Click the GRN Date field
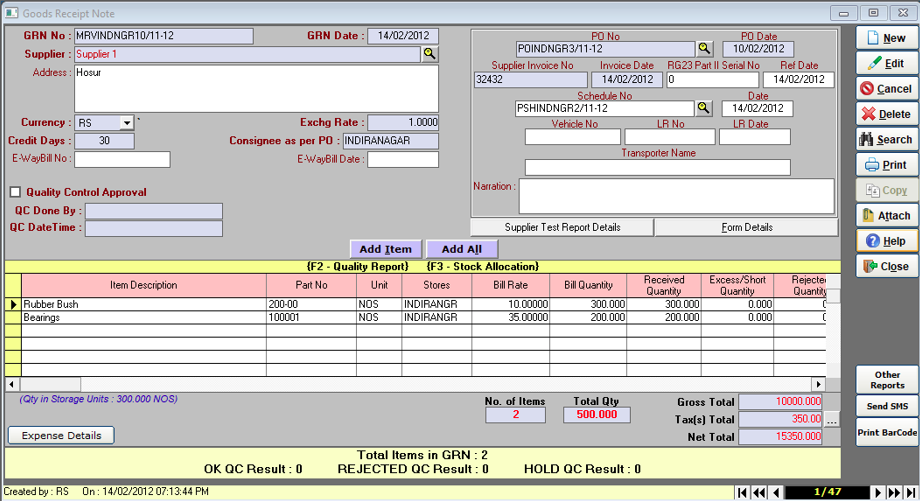 tap(403, 36)
